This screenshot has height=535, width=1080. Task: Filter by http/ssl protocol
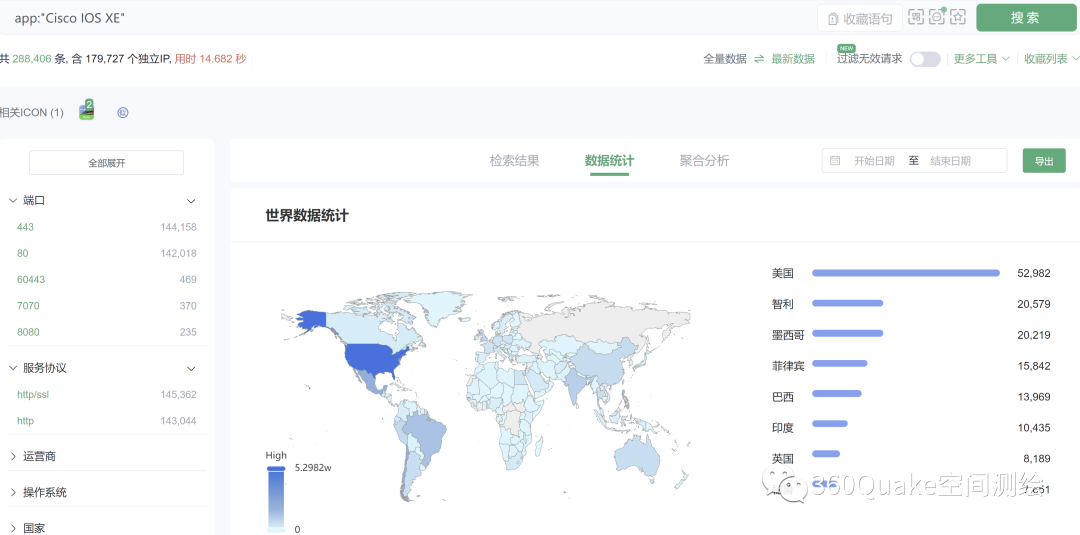click(x=33, y=395)
